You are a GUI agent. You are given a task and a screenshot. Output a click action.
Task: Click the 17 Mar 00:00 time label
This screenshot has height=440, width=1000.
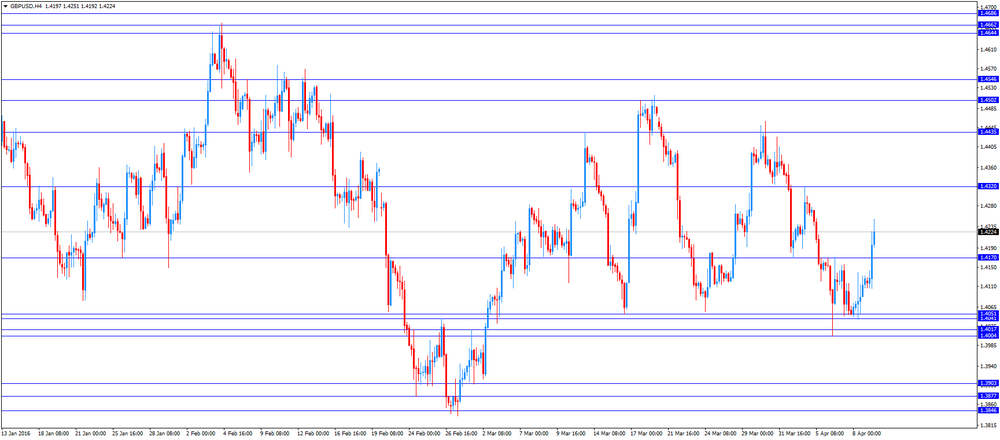tap(645, 432)
